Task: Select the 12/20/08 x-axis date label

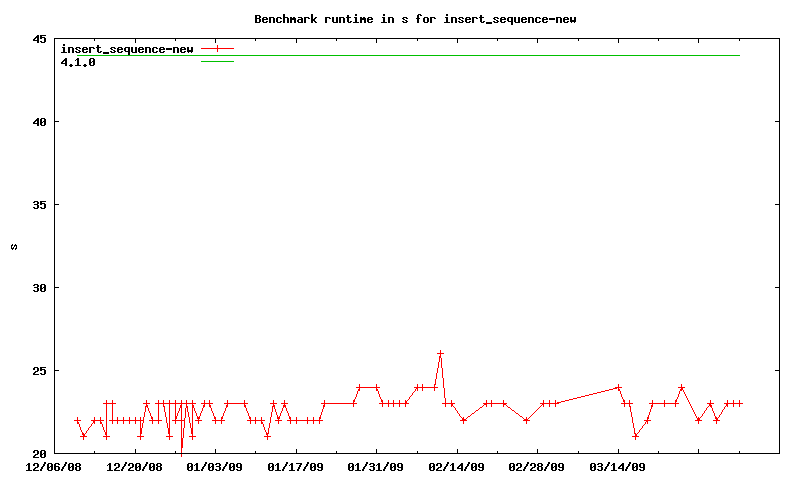Action: (134, 466)
